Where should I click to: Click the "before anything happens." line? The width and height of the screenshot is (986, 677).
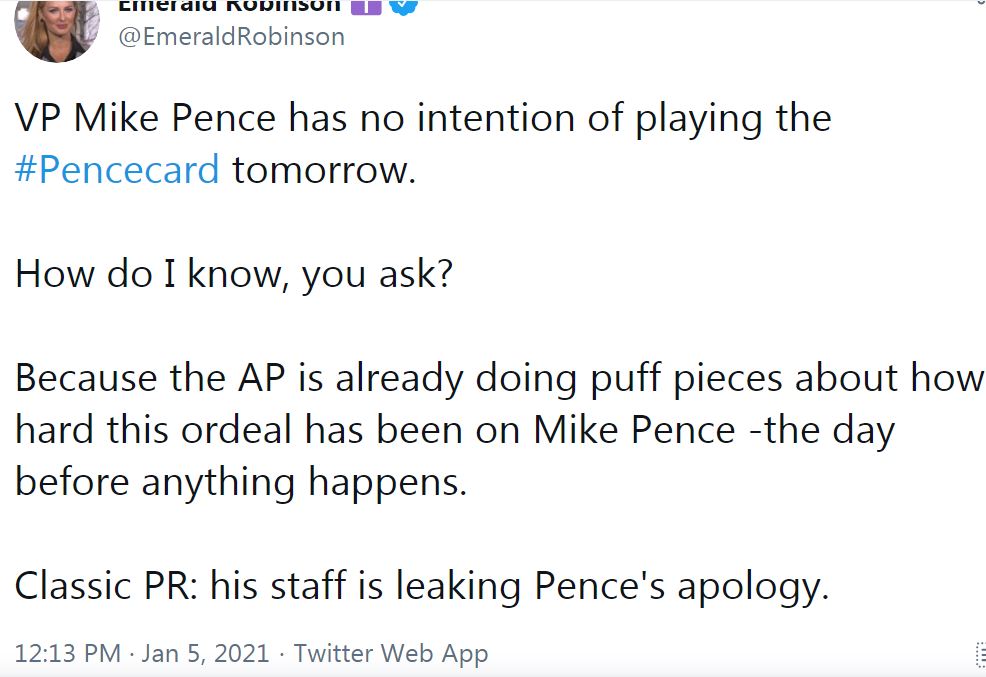pyautogui.click(x=241, y=482)
